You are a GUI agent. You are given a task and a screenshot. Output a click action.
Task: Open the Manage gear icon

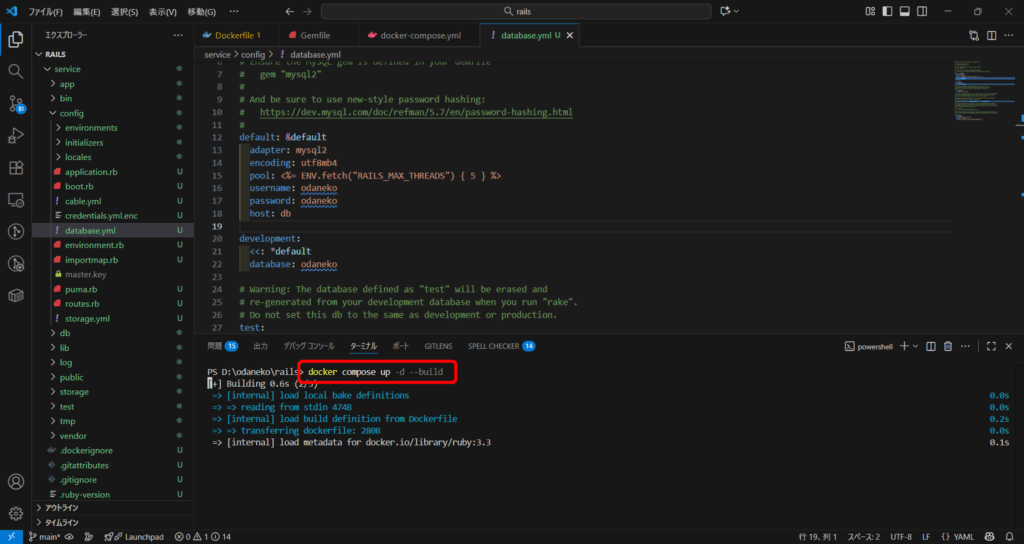coord(16,513)
